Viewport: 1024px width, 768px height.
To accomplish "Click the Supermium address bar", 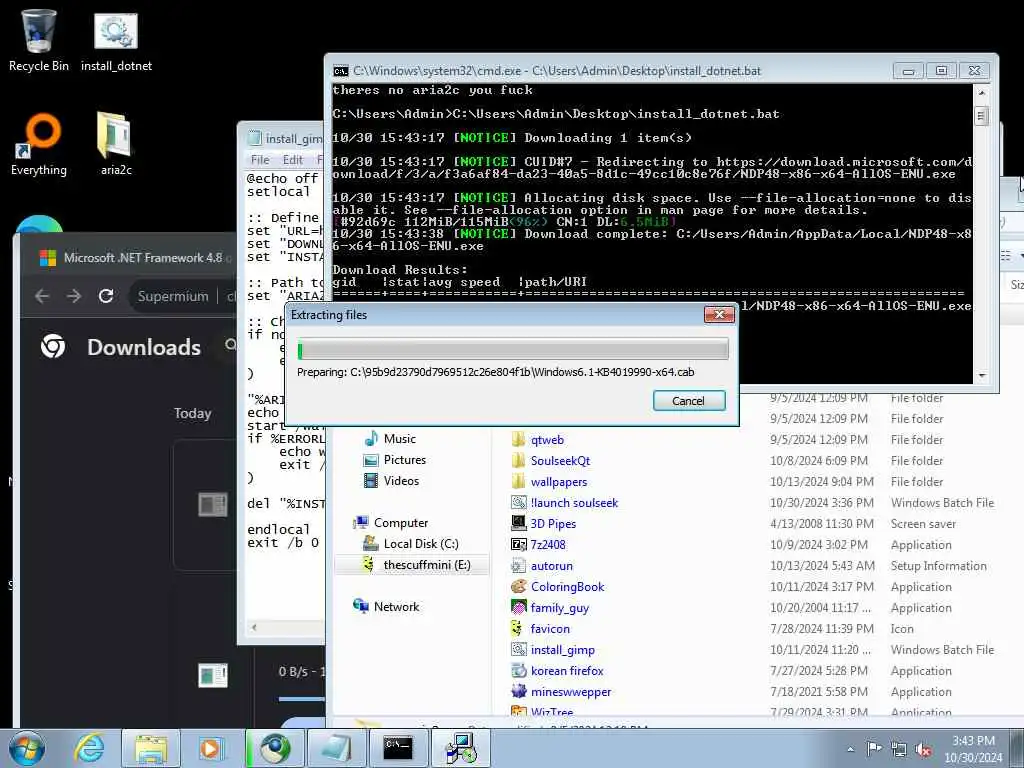I will pyautogui.click(x=183, y=296).
